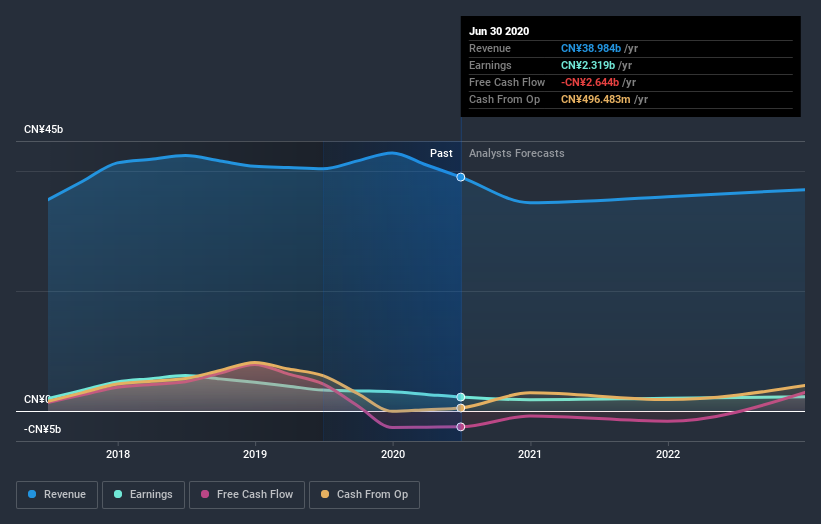Click the Earnings row label in tooltip
The width and height of the screenshot is (821, 524).
(x=490, y=65)
